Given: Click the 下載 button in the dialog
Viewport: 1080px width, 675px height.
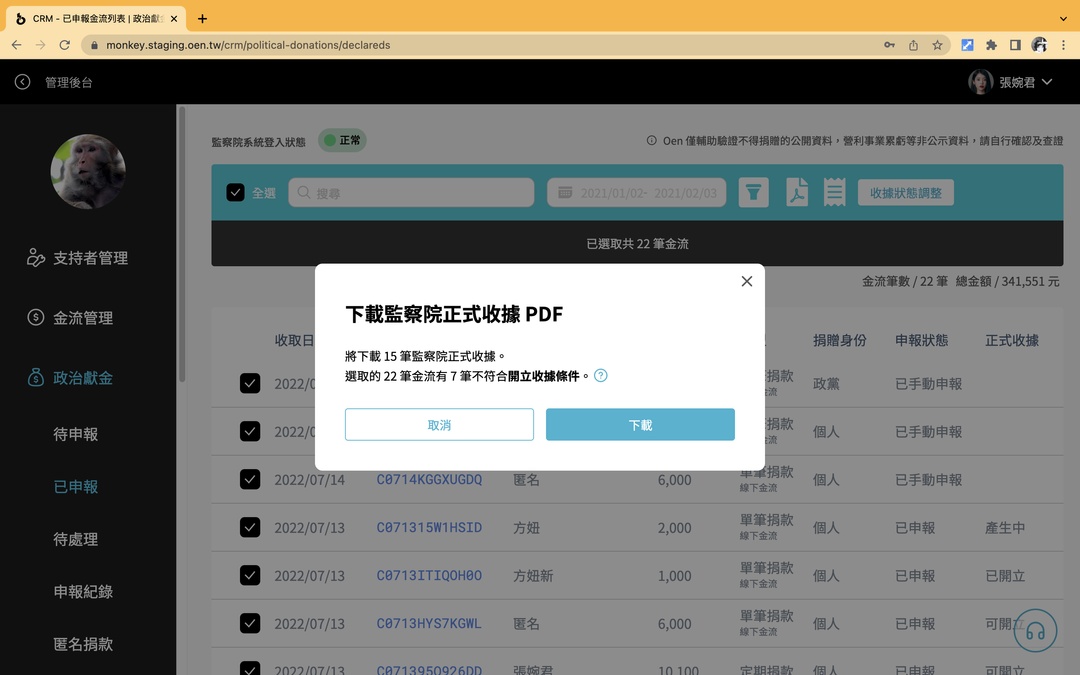Looking at the screenshot, I should [639, 424].
